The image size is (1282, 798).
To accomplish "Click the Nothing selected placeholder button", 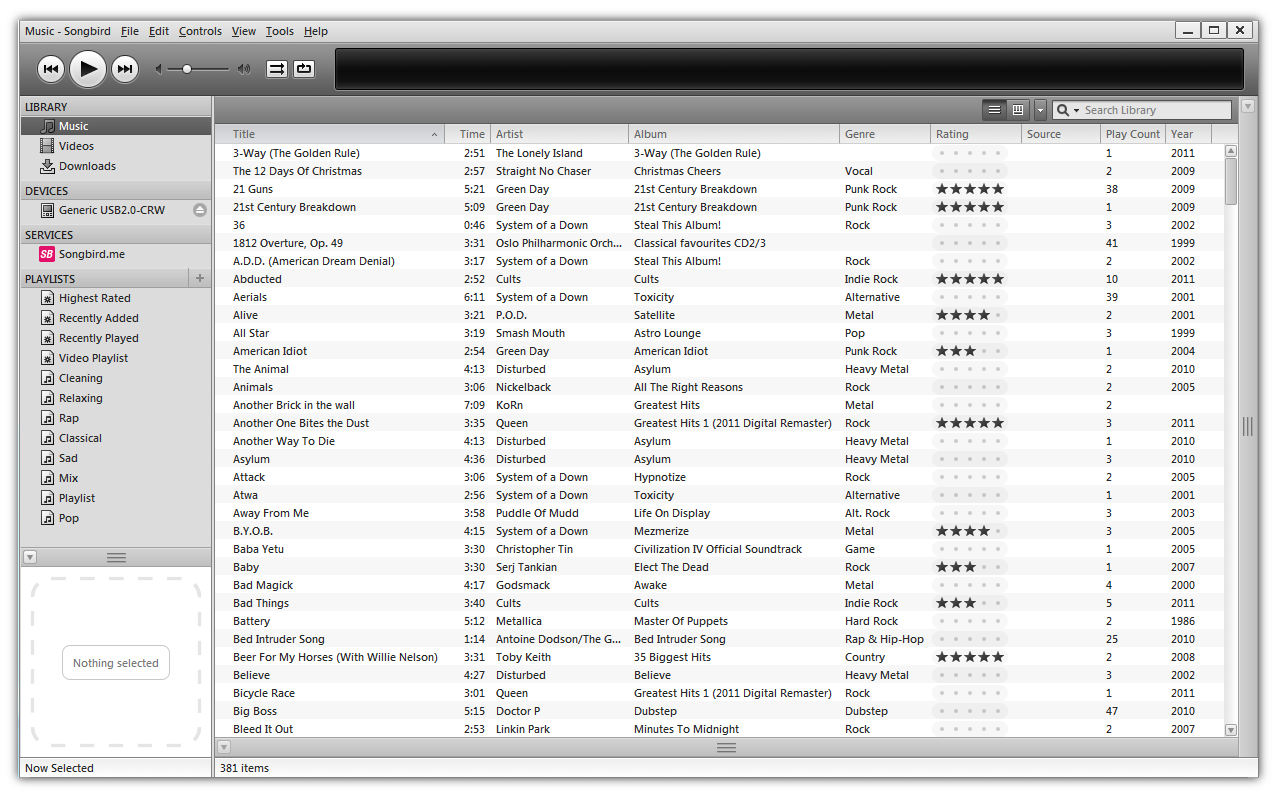I will tap(116, 663).
